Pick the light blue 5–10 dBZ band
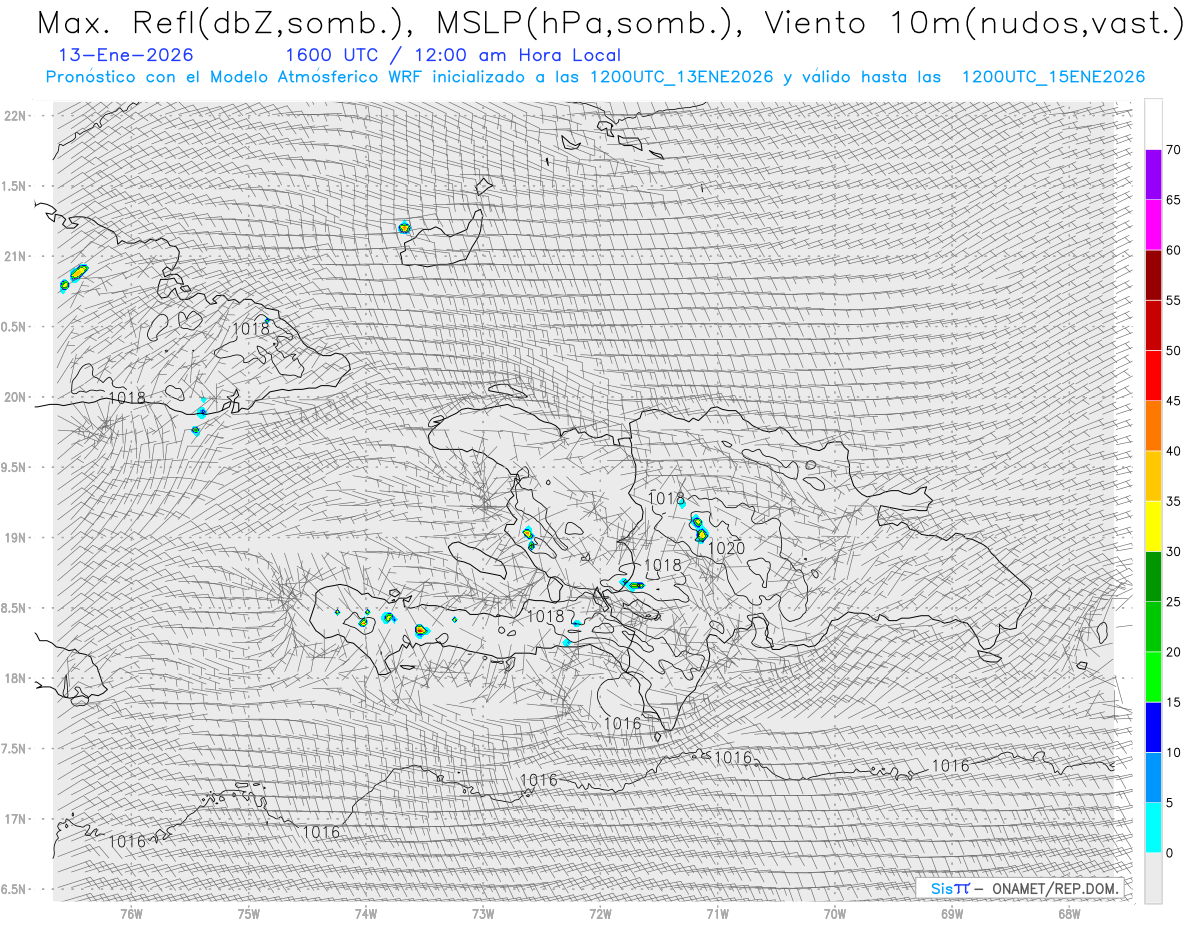The image size is (1200, 927). pos(1153,777)
